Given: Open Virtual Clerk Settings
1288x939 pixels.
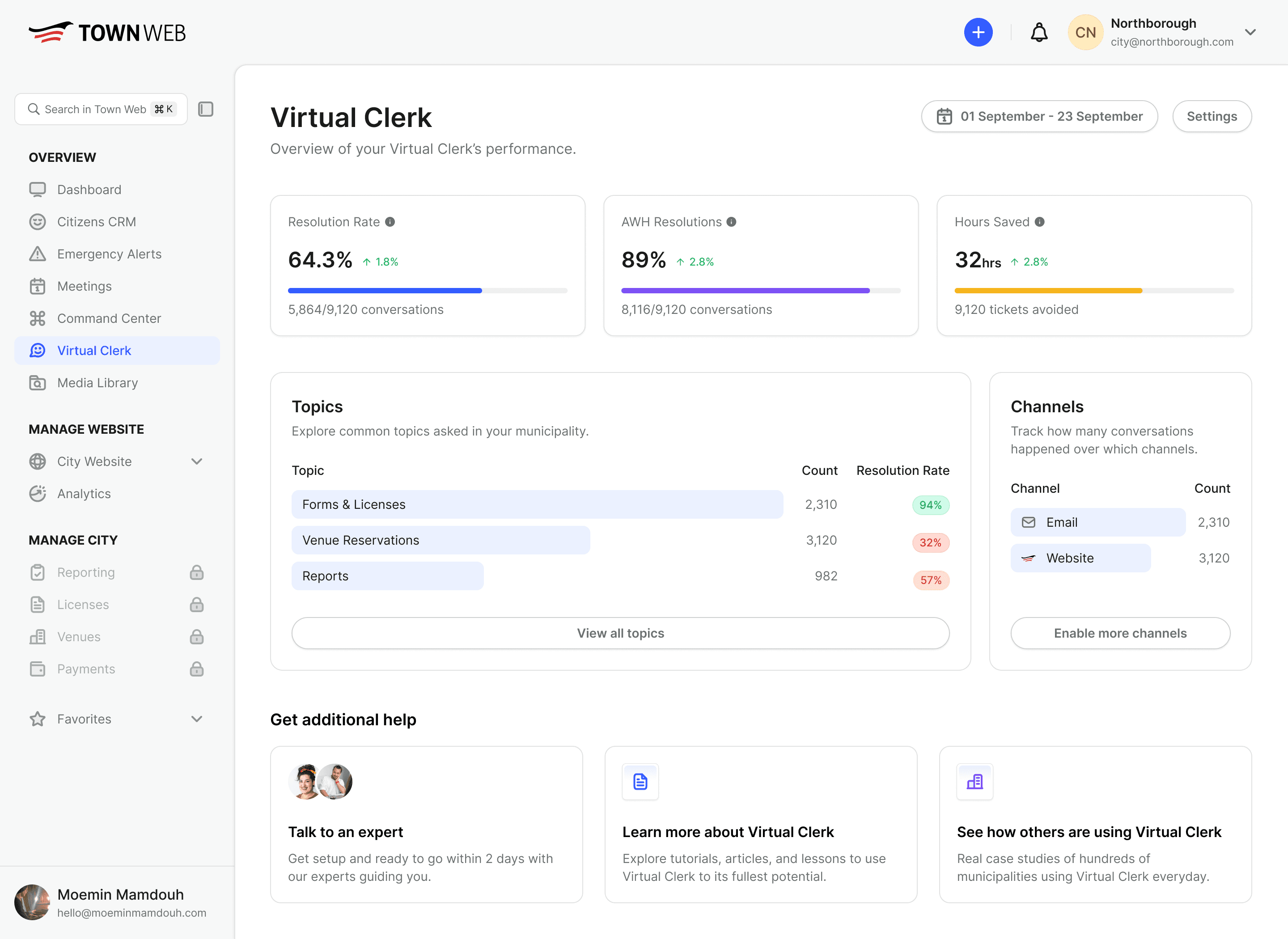Looking at the screenshot, I should coord(1212,117).
